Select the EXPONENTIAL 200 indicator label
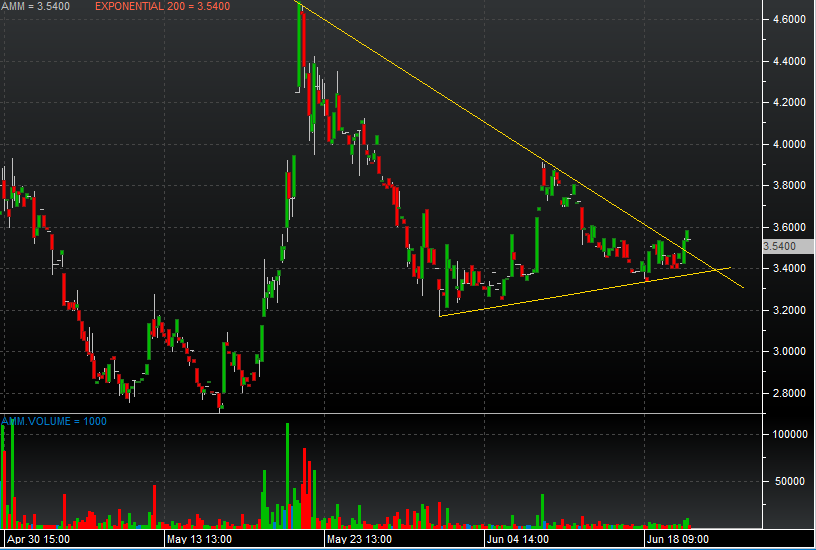 tap(162, 6)
